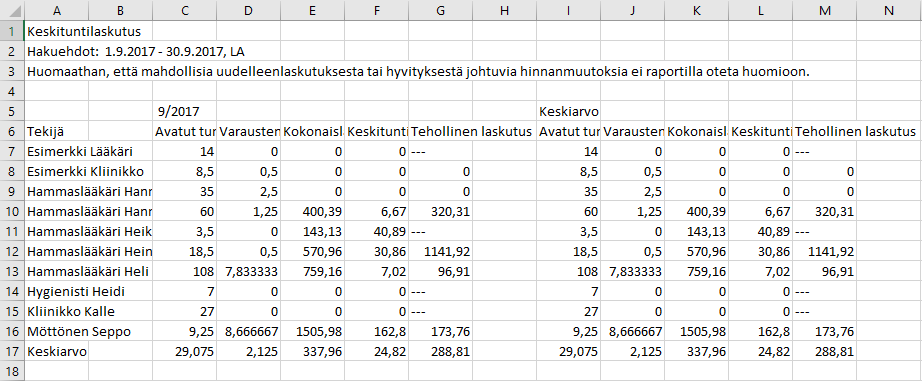Select column header N
Viewport: 922px width, 381px height.
[889, 10]
